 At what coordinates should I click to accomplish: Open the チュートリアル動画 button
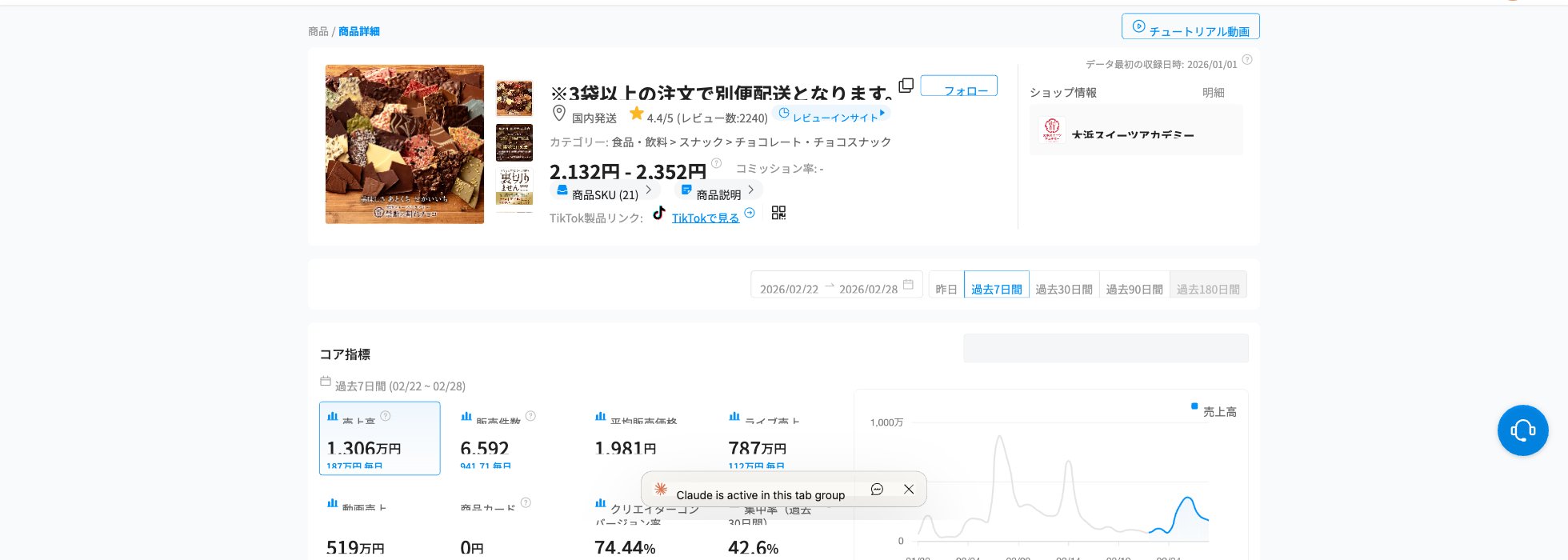coord(1190,26)
